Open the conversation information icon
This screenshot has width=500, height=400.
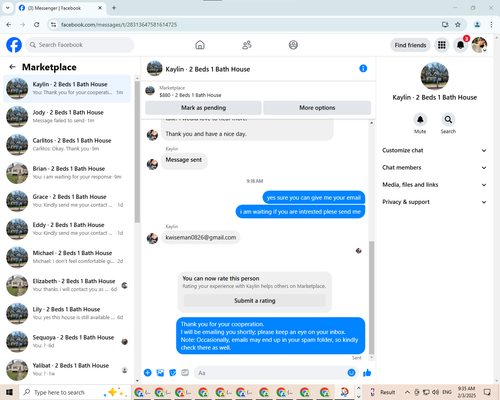(363, 68)
